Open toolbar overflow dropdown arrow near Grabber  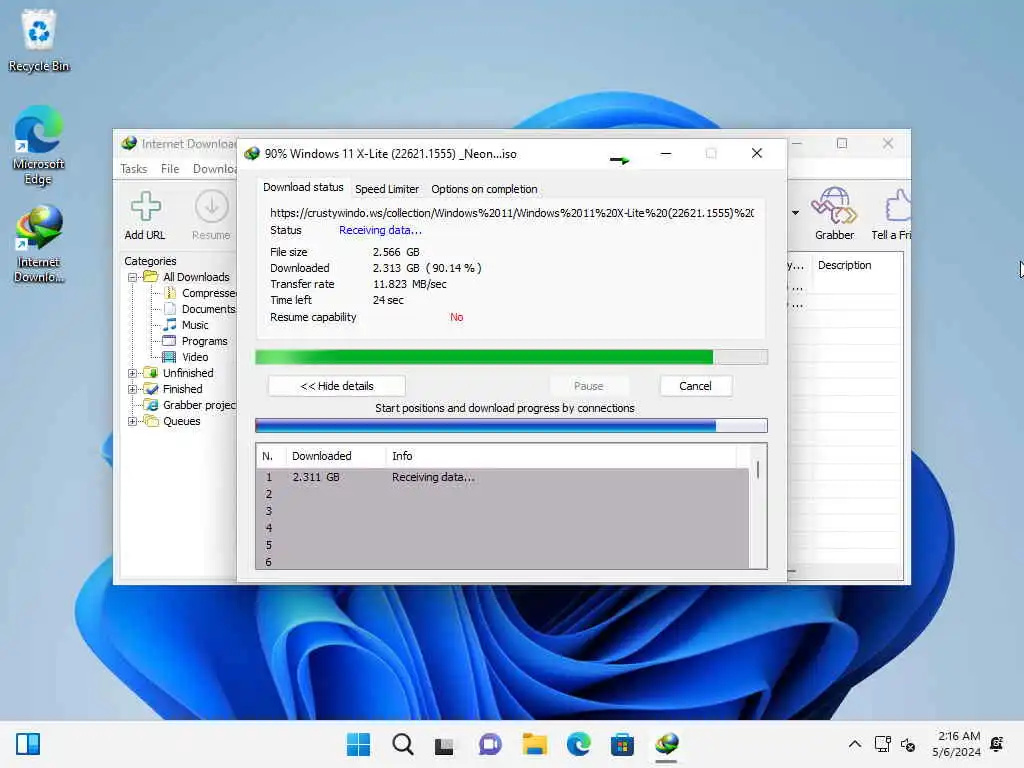click(x=795, y=213)
